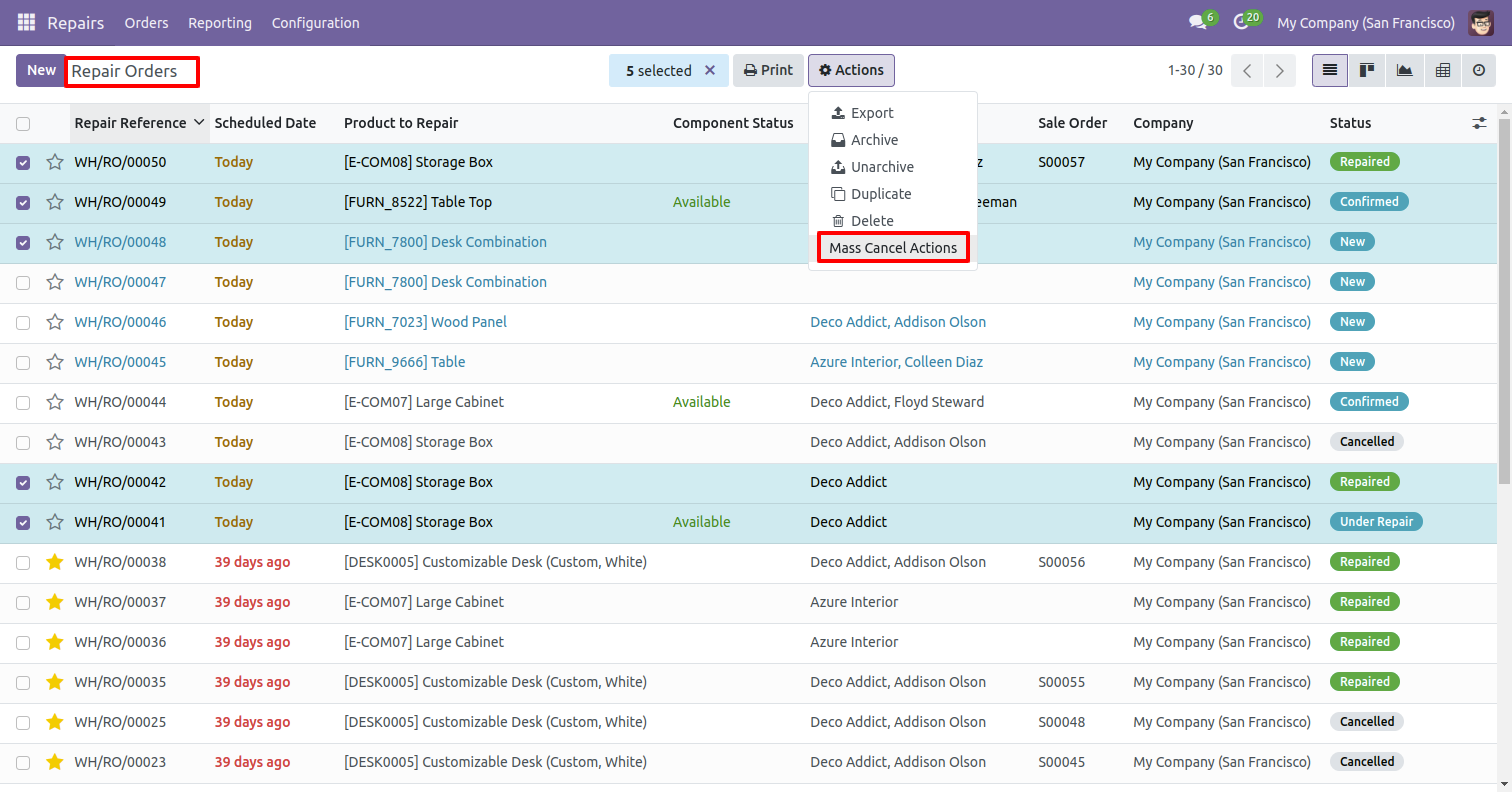Collapse the Actions dropdown
This screenshot has height=792, width=1512.
point(851,70)
